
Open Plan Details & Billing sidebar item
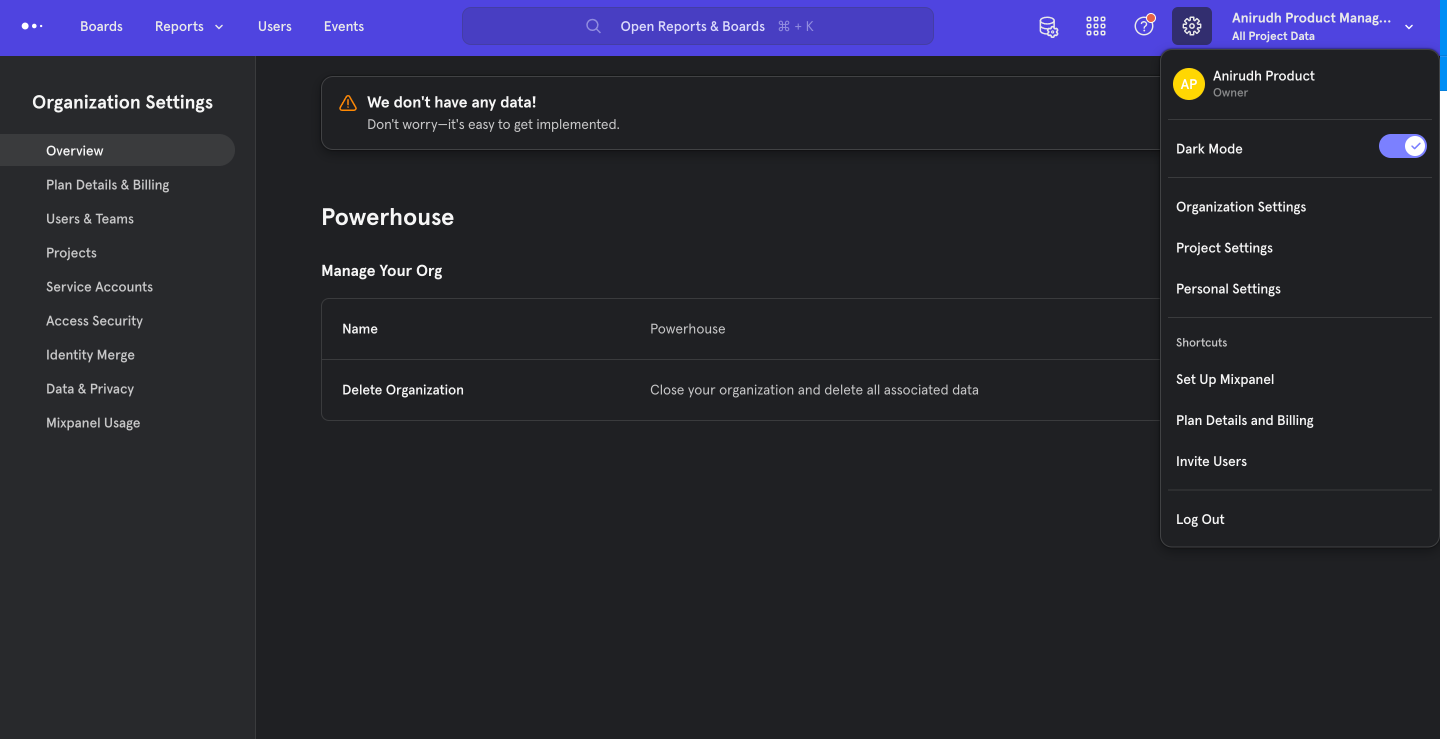pos(117,185)
